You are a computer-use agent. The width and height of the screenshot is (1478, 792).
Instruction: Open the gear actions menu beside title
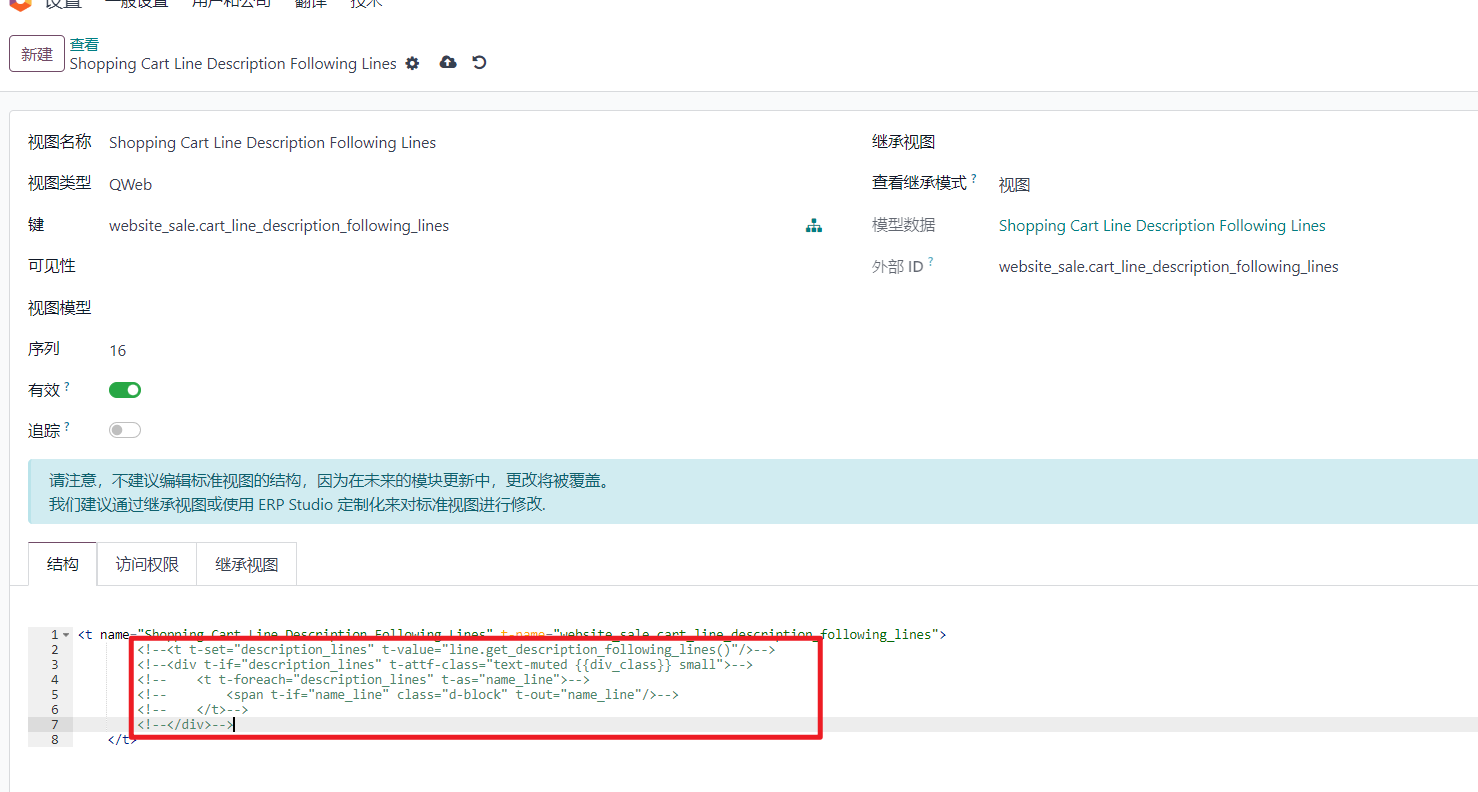click(x=413, y=63)
